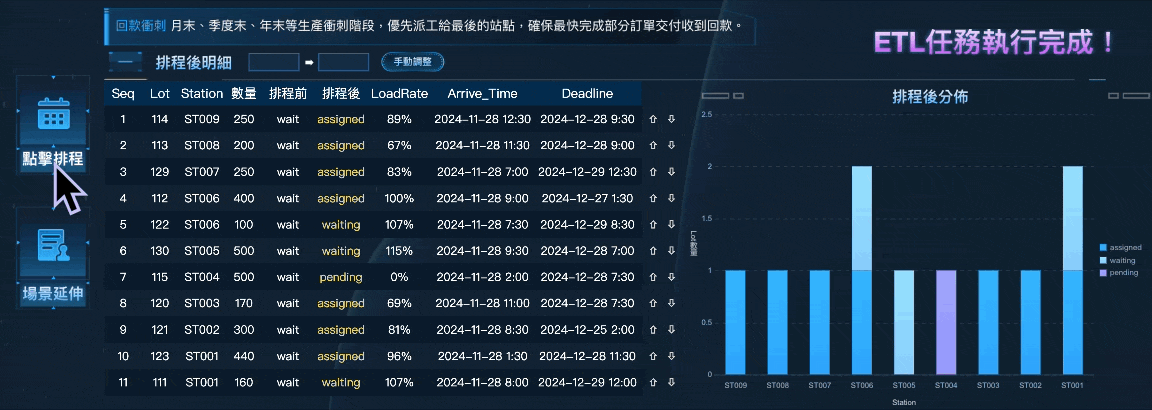
Task: Toggle pending series in chart legend
Action: pos(1119,272)
